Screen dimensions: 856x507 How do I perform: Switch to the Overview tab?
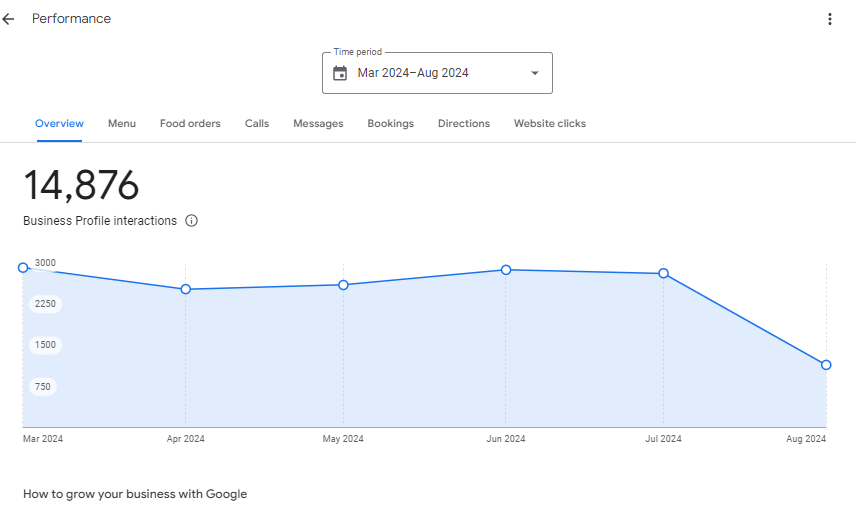(59, 124)
